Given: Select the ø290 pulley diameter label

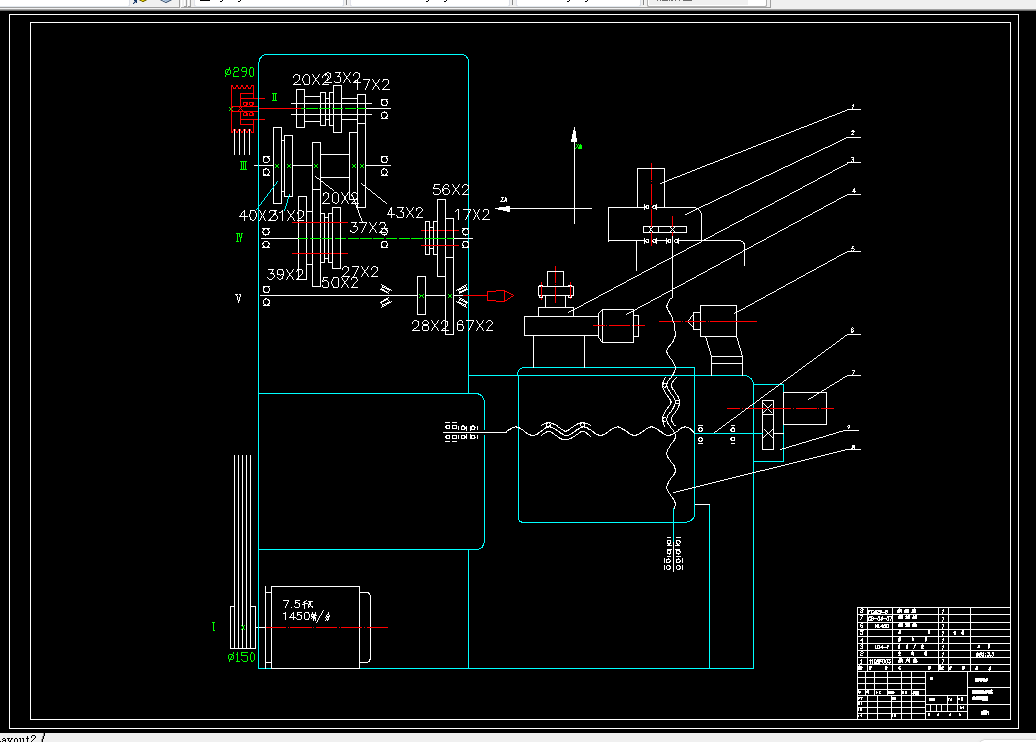Looking at the screenshot, I should coord(239,72).
